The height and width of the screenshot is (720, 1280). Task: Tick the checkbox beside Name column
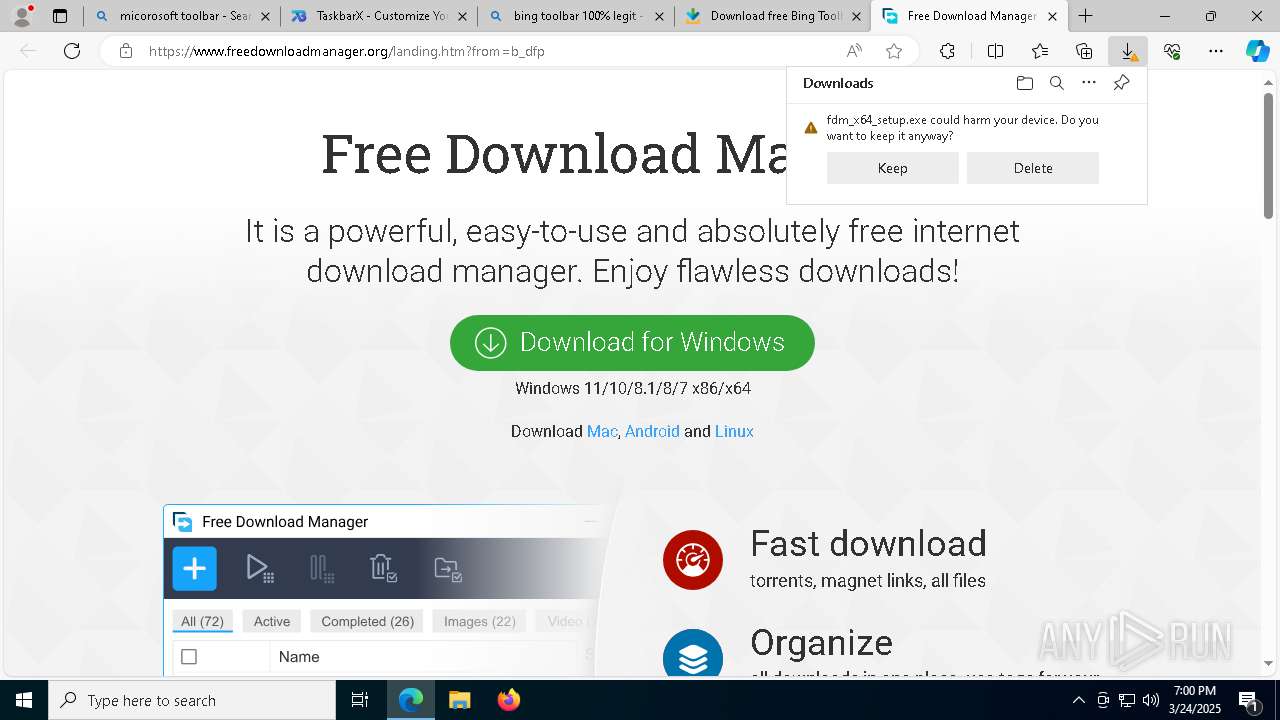[189, 657]
